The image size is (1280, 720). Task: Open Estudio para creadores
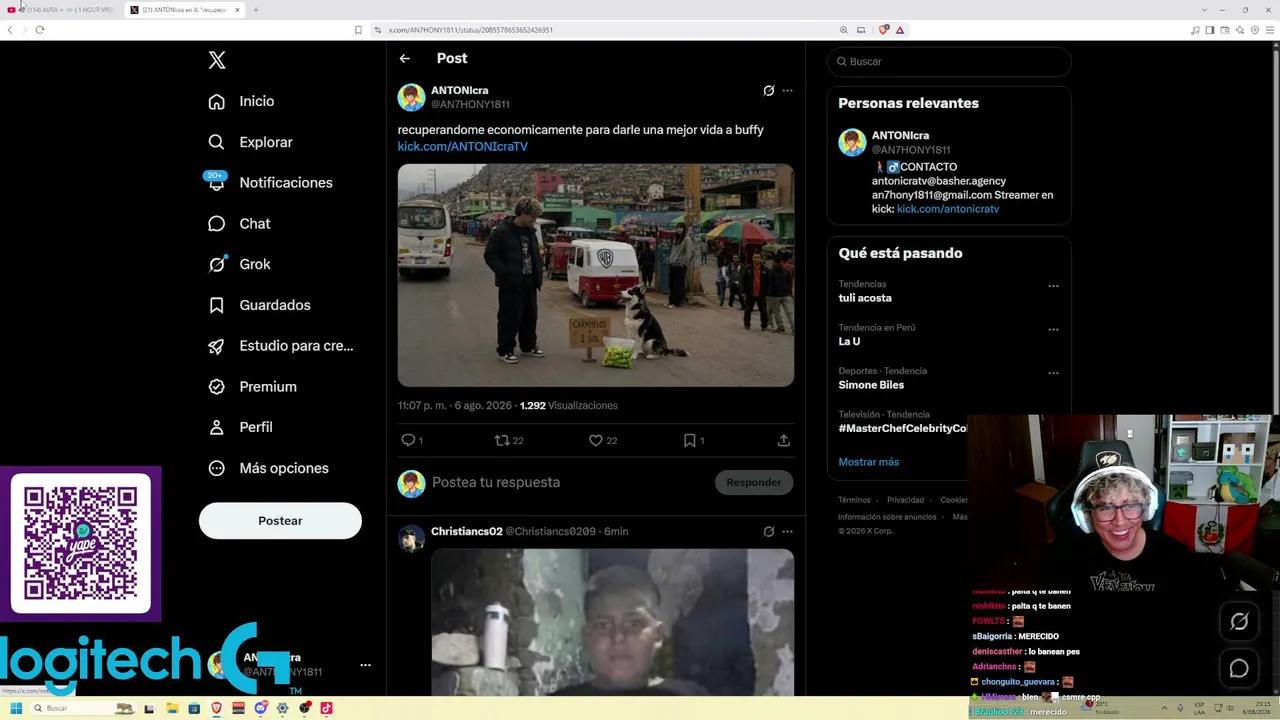(280, 346)
